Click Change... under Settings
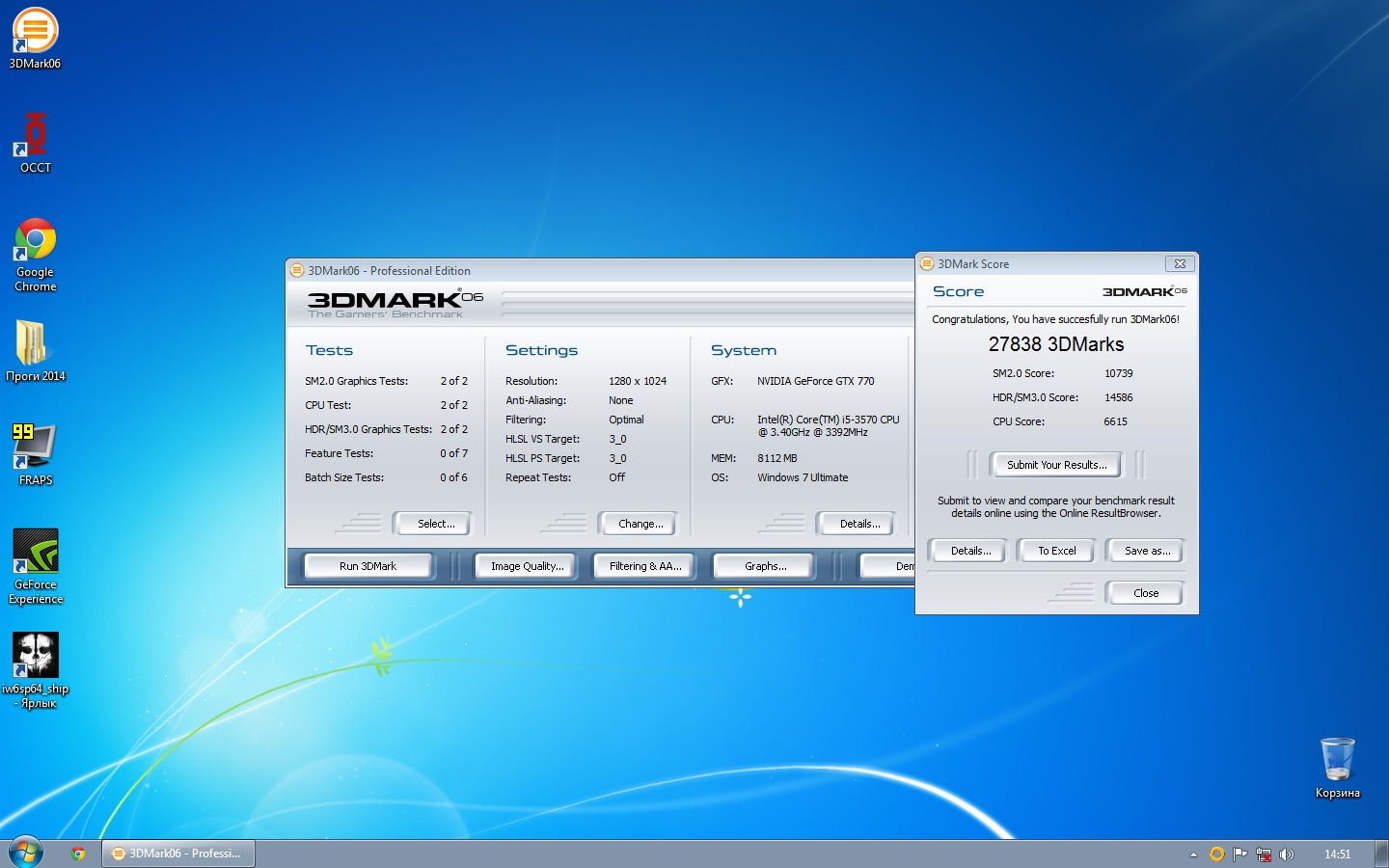Image resolution: width=1389 pixels, height=868 pixels. click(x=640, y=524)
